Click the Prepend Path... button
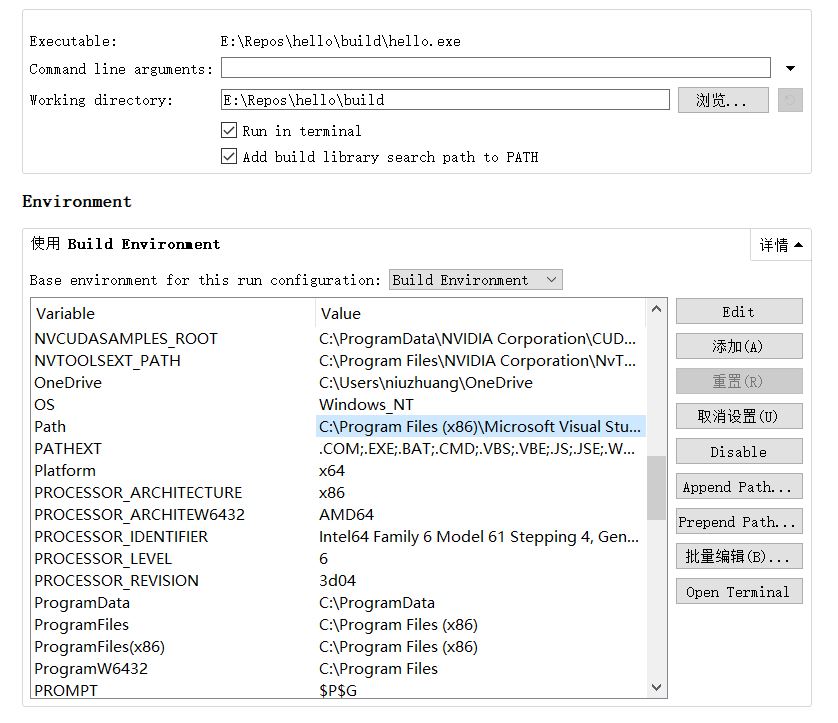The width and height of the screenshot is (838, 723). [738, 522]
